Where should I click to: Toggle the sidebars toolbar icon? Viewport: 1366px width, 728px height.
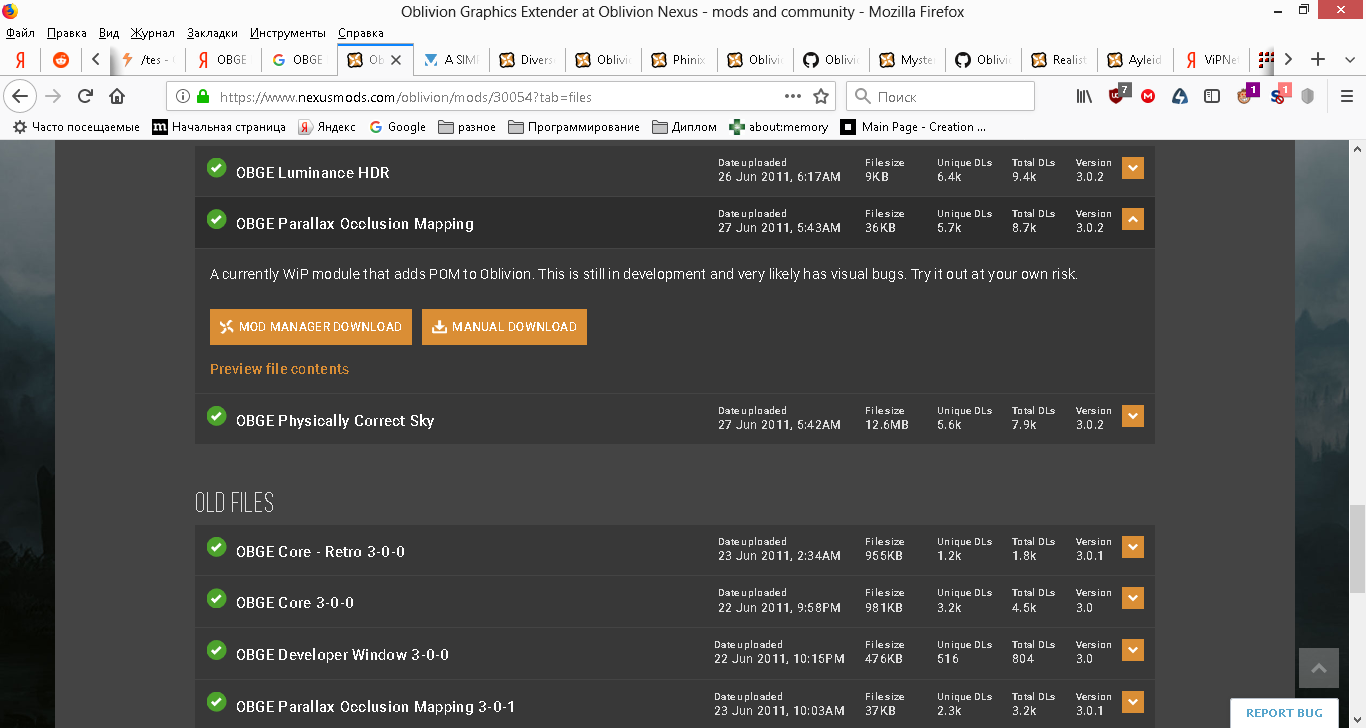(1212, 96)
